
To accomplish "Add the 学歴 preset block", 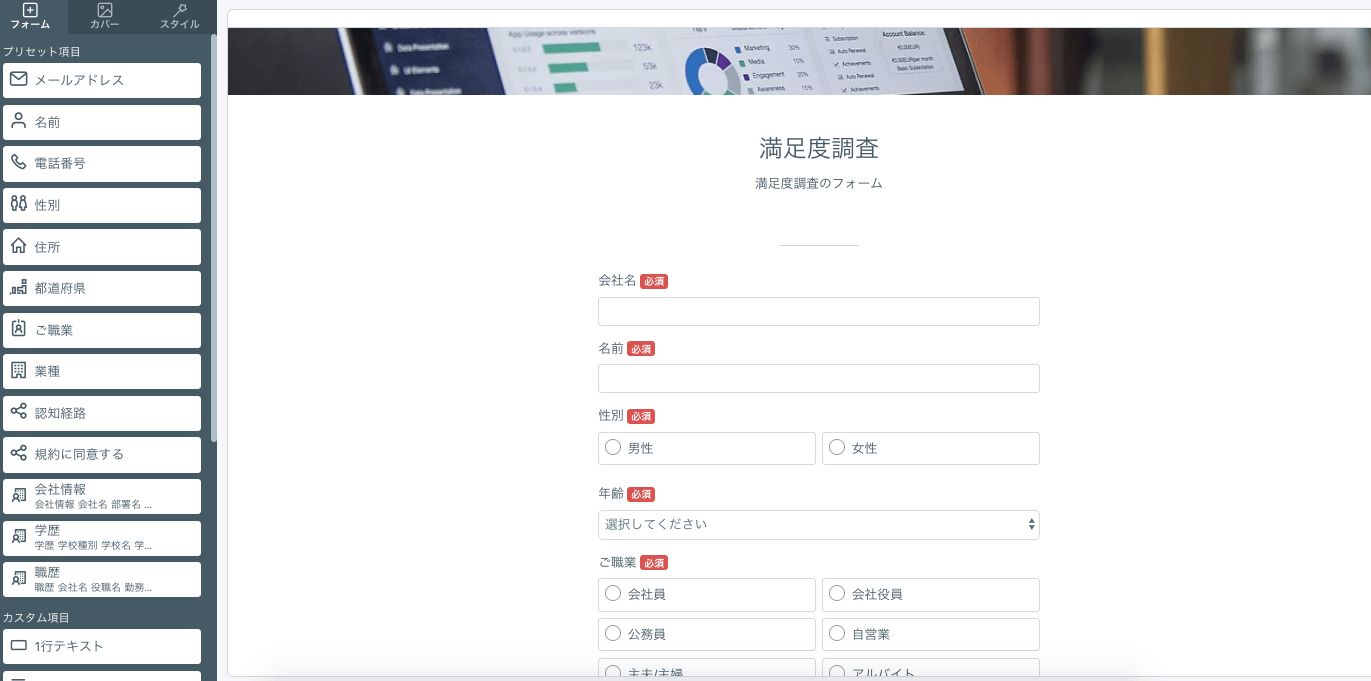I will click(x=100, y=537).
